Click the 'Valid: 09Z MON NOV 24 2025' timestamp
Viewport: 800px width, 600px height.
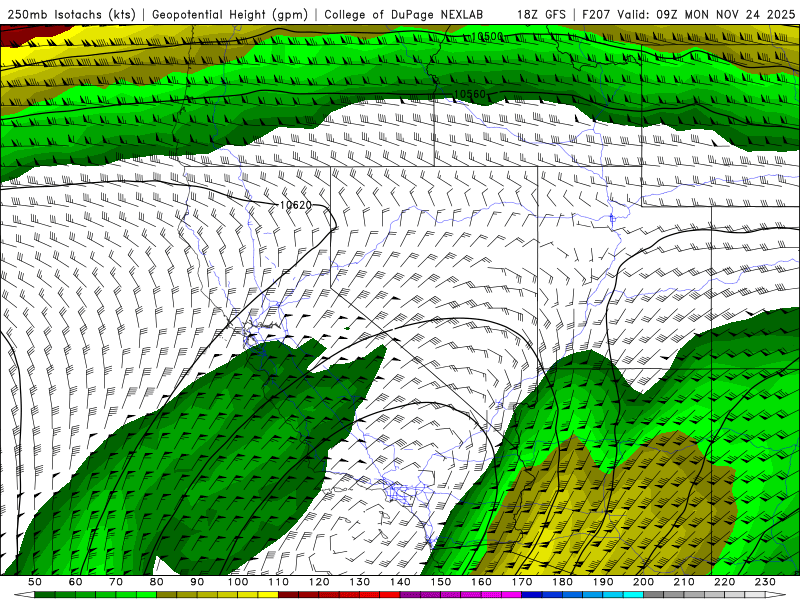706,14
